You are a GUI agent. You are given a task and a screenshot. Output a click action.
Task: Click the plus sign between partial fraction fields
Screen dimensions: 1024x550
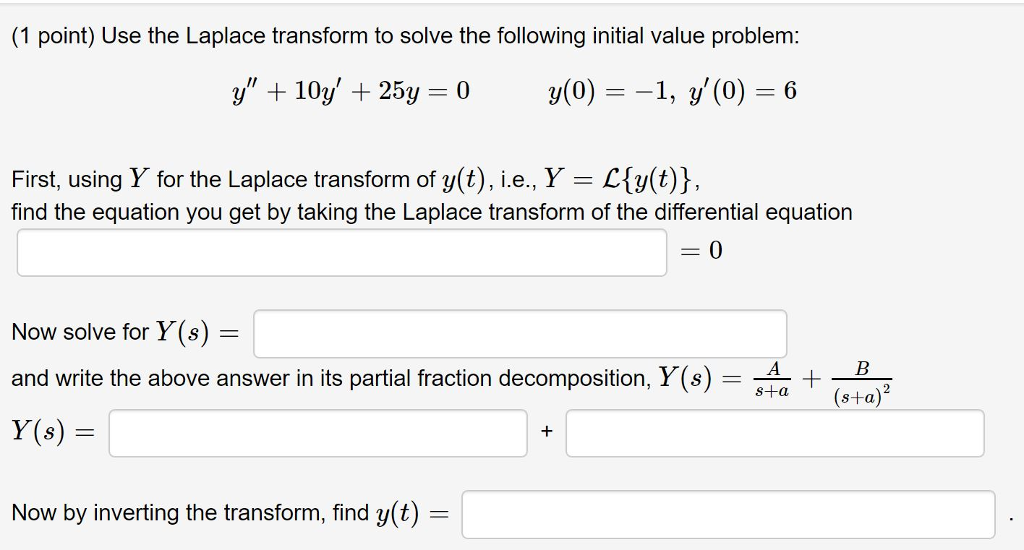547,431
